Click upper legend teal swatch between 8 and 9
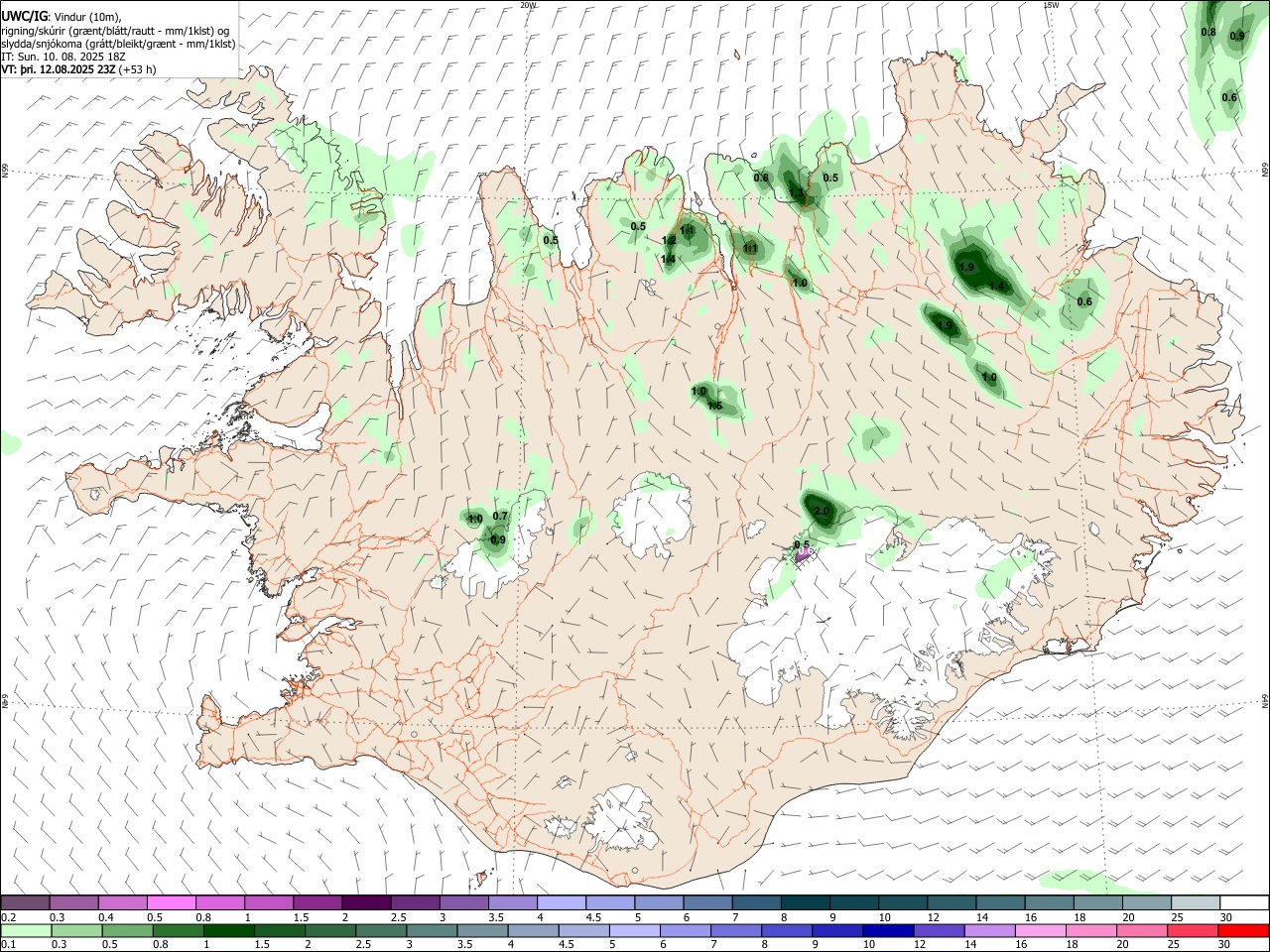Image resolution: width=1270 pixels, height=952 pixels. [x=804, y=902]
